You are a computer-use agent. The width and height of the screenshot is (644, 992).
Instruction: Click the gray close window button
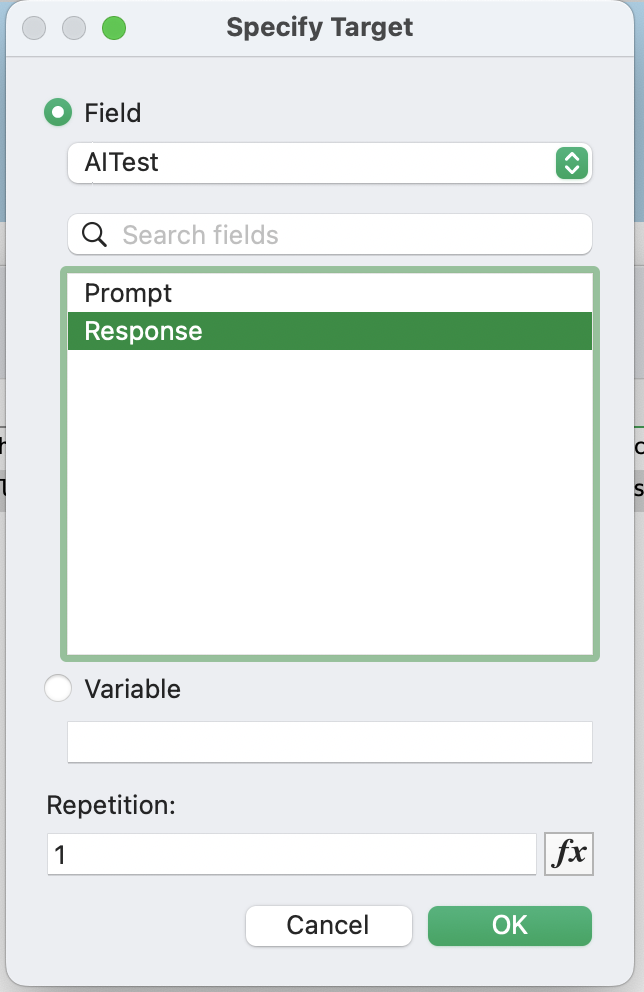click(x=34, y=28)
